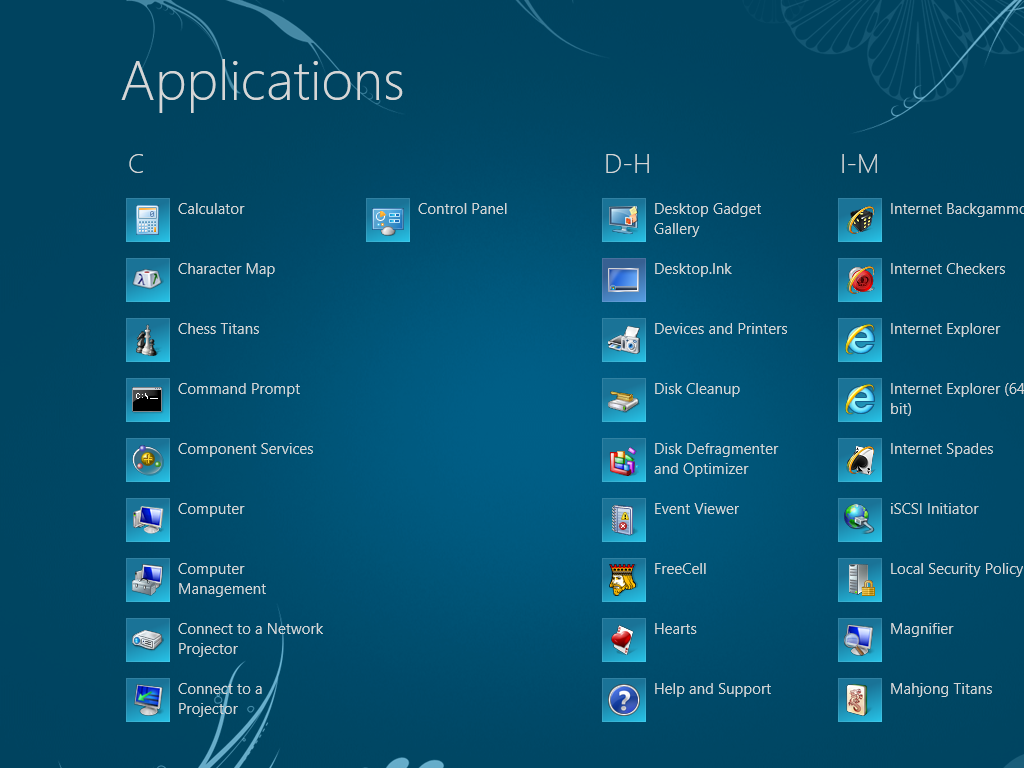The height and width of the screenshot is (768, 1024).
Task: Open the Magnifier icon
Action: [860, 640]
